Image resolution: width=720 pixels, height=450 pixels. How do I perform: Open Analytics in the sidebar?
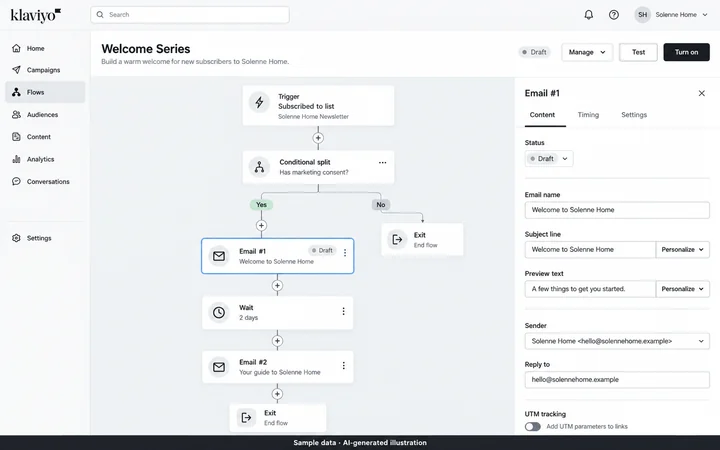click(45, 159)
